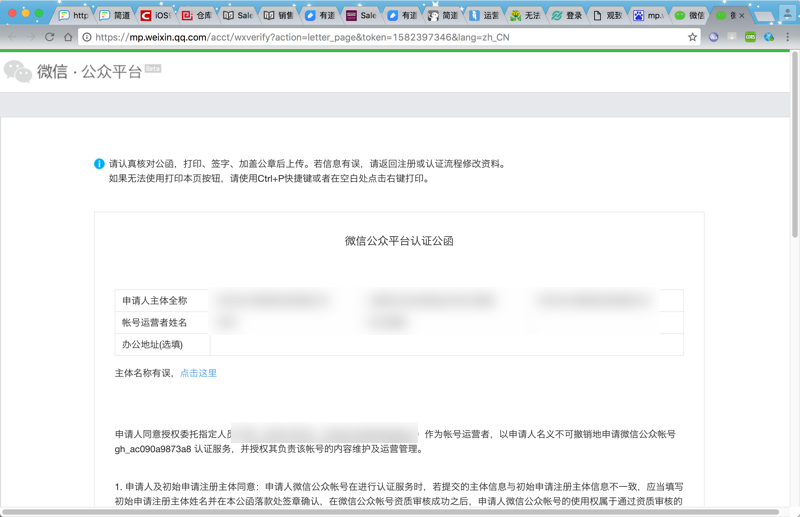The image size is (800, 517).
Task: Switch to the Sale tab with purple icon
Action: coord(361,16)
